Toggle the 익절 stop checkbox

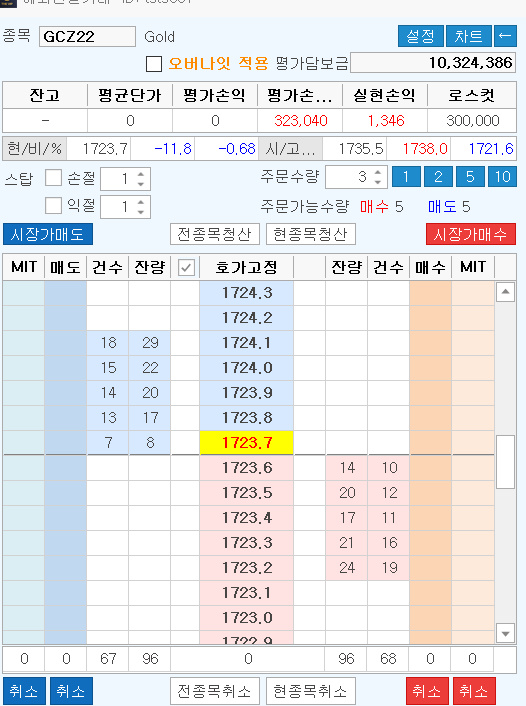click(x=54, y=206)
